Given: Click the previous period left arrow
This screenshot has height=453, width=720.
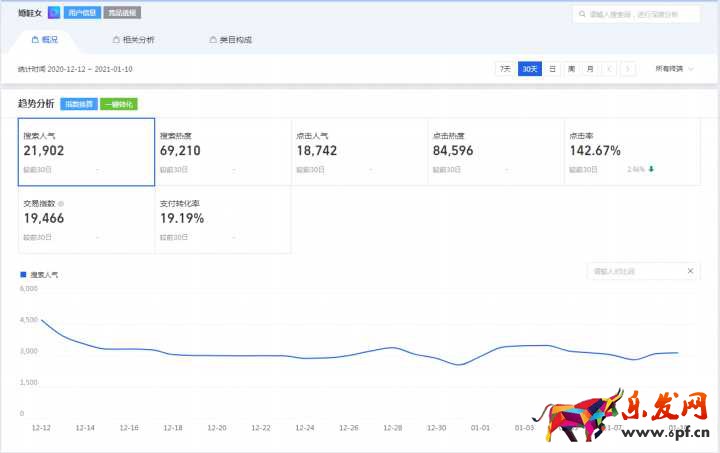Looking at the screenshot, I should tap(609, 69).
